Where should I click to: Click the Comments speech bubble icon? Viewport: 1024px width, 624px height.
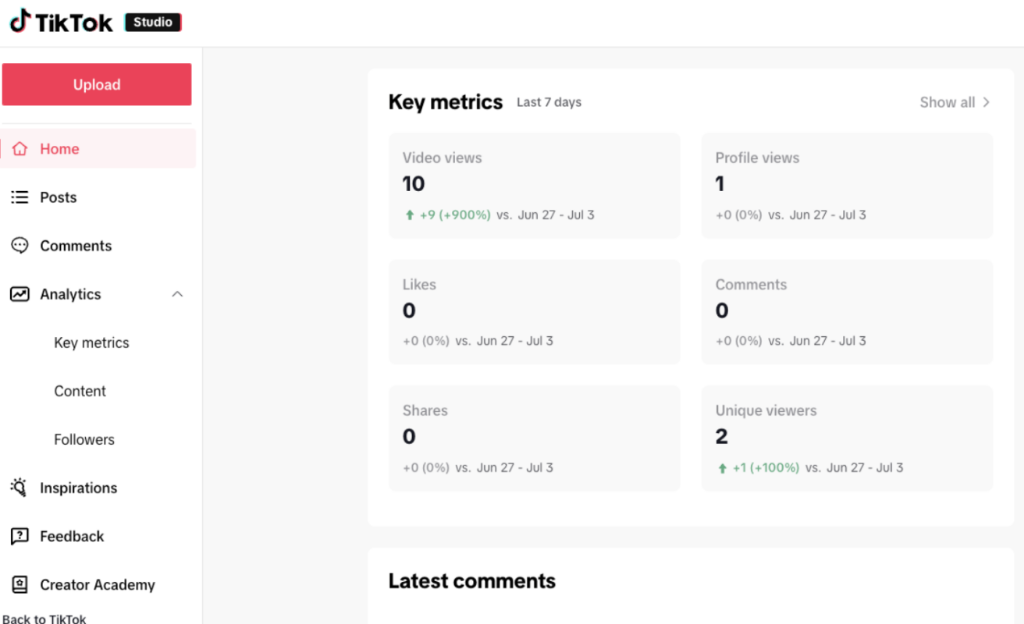point(20,245)
